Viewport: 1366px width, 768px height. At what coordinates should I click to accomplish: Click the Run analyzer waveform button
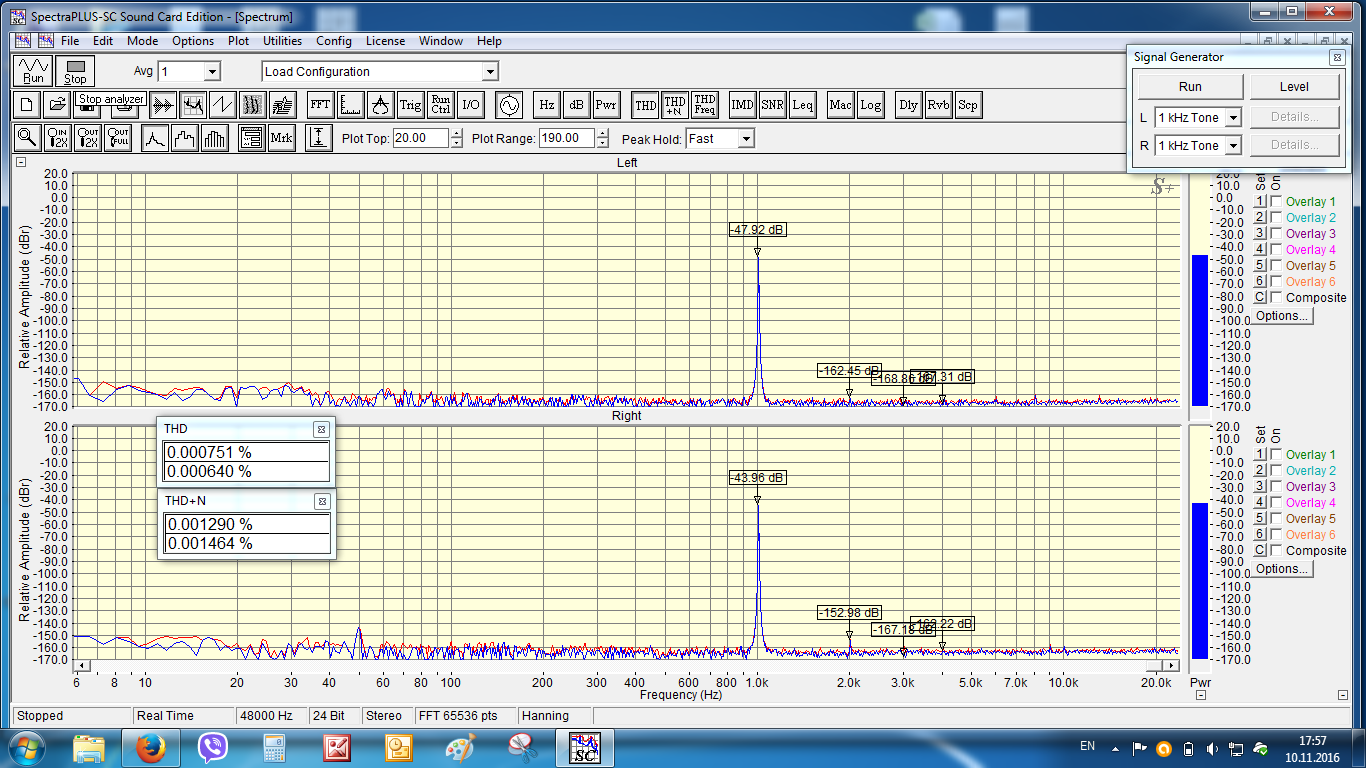34,71
